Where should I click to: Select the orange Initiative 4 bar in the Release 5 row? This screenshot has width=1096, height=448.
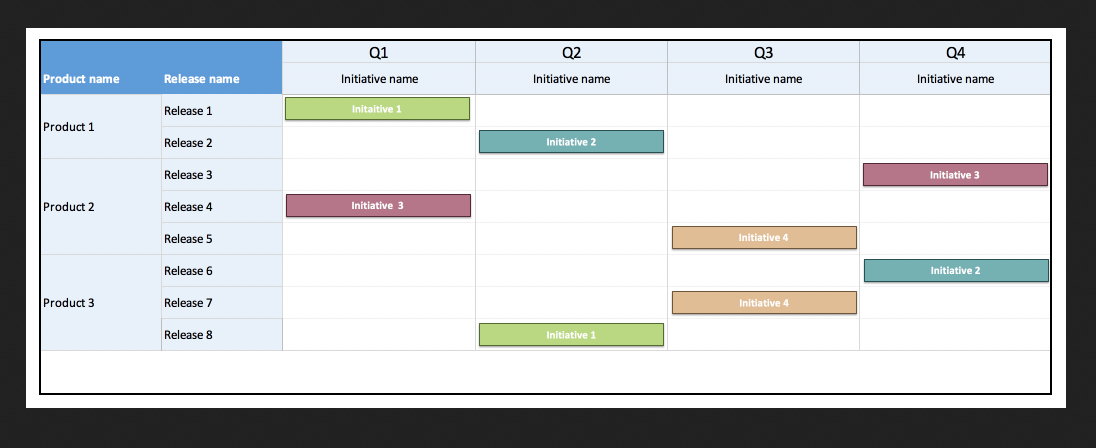764,238
